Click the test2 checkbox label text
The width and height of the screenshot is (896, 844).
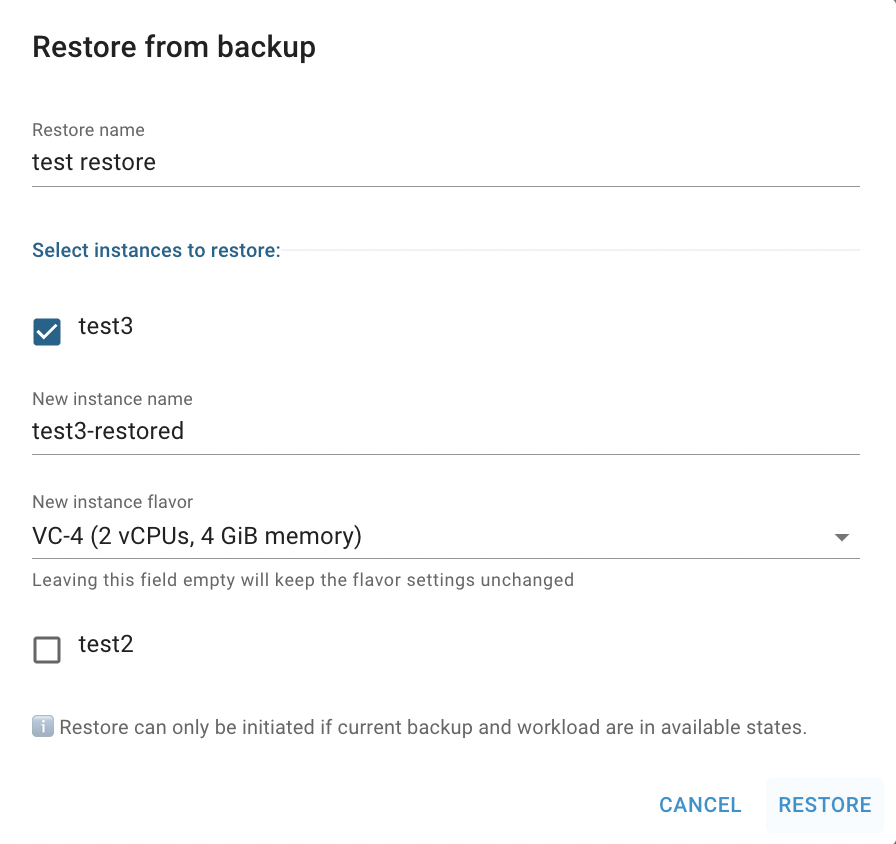click(106, 644)
